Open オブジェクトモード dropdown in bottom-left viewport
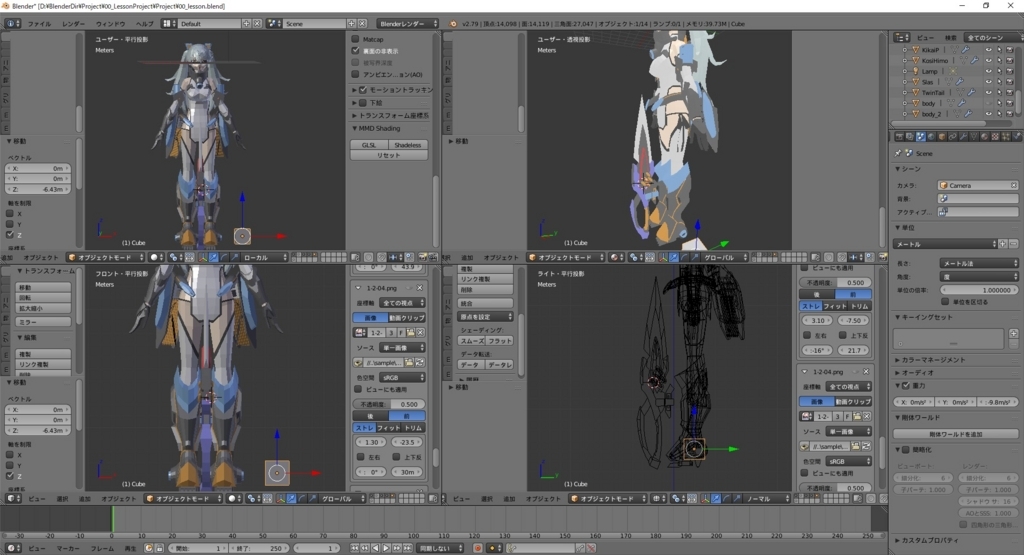1024x555 pixels. click(183, 499)
